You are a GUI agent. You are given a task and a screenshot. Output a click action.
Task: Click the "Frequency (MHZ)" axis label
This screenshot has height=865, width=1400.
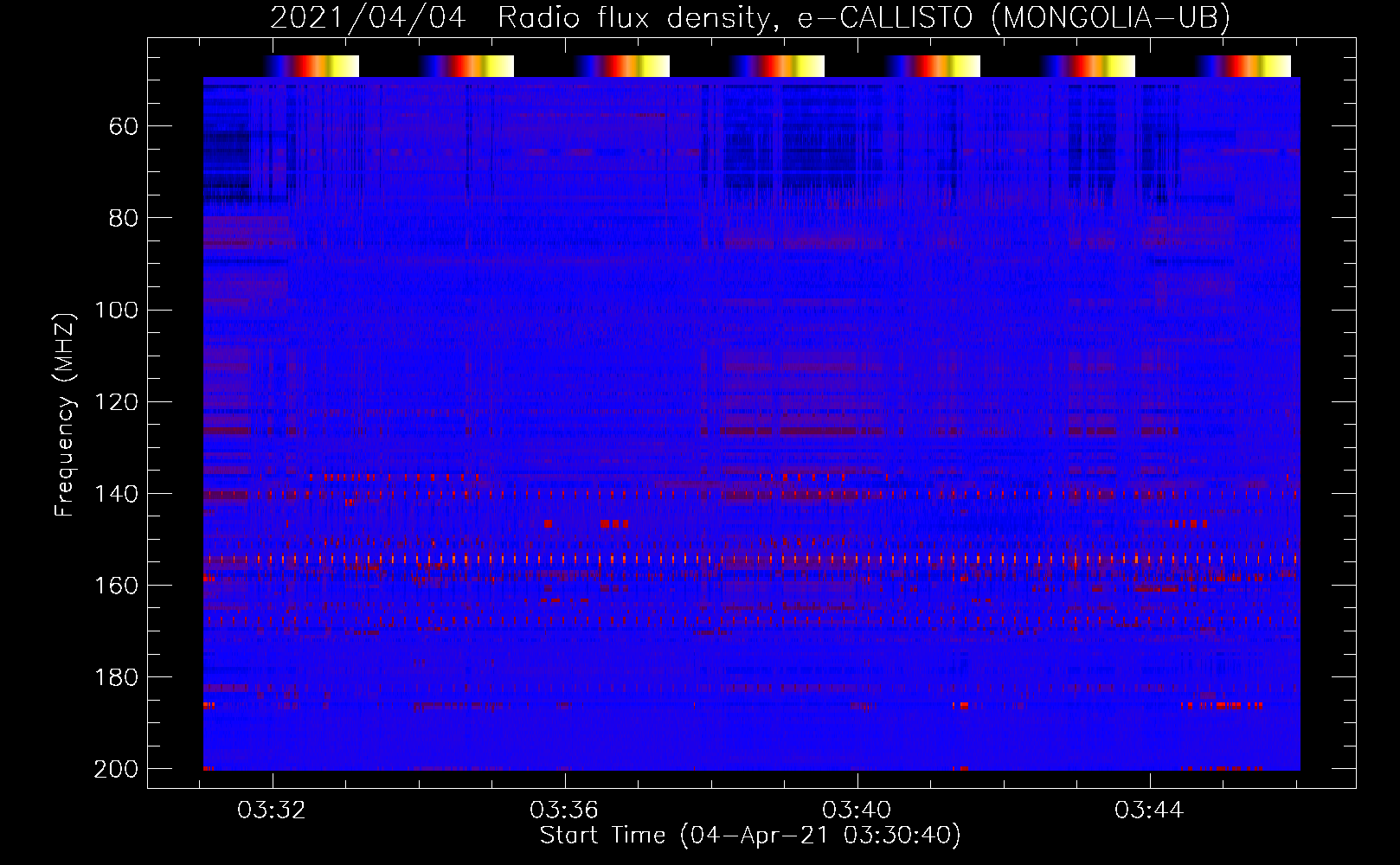click(x=65, y=414)
